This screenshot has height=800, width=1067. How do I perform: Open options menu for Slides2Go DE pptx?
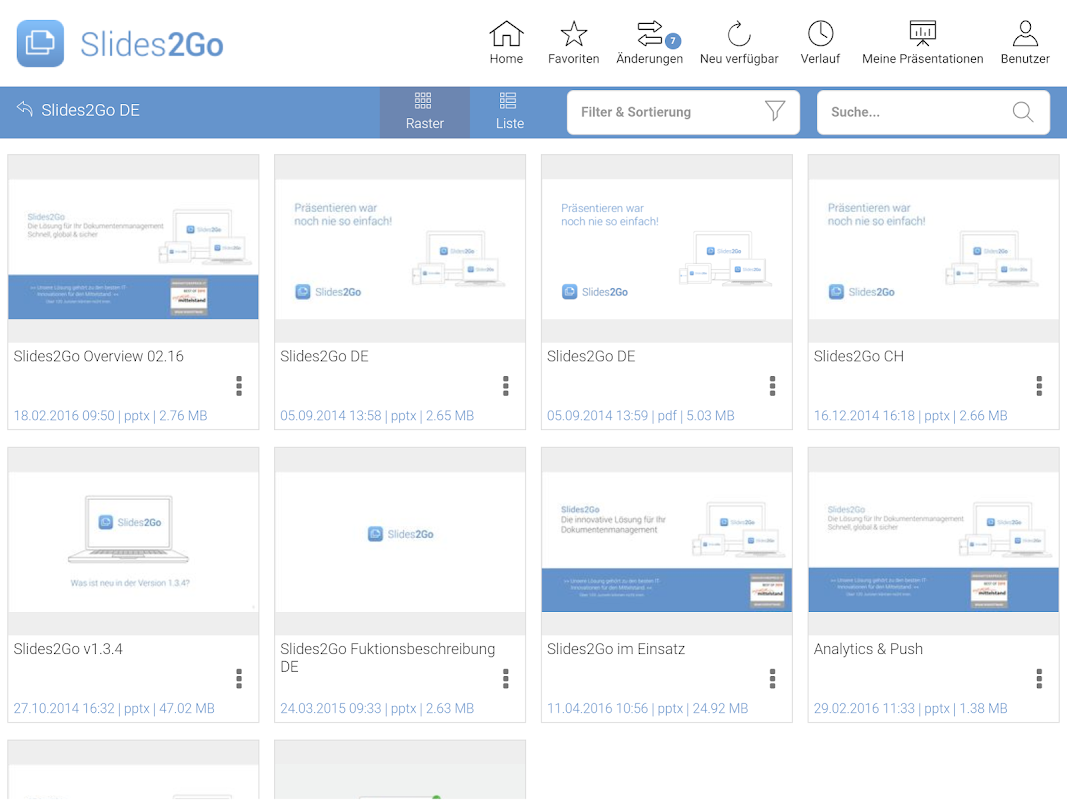click(x=506, y=386)
